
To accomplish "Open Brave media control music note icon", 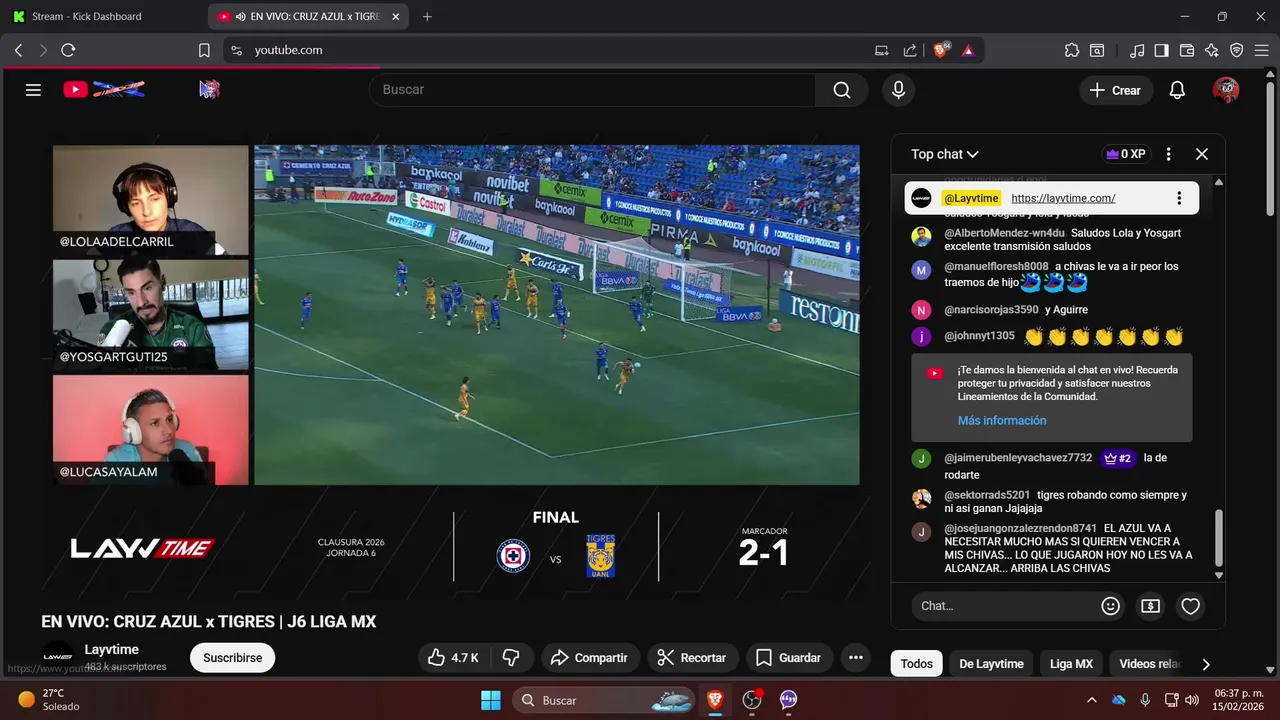I will click(1137, 50).
